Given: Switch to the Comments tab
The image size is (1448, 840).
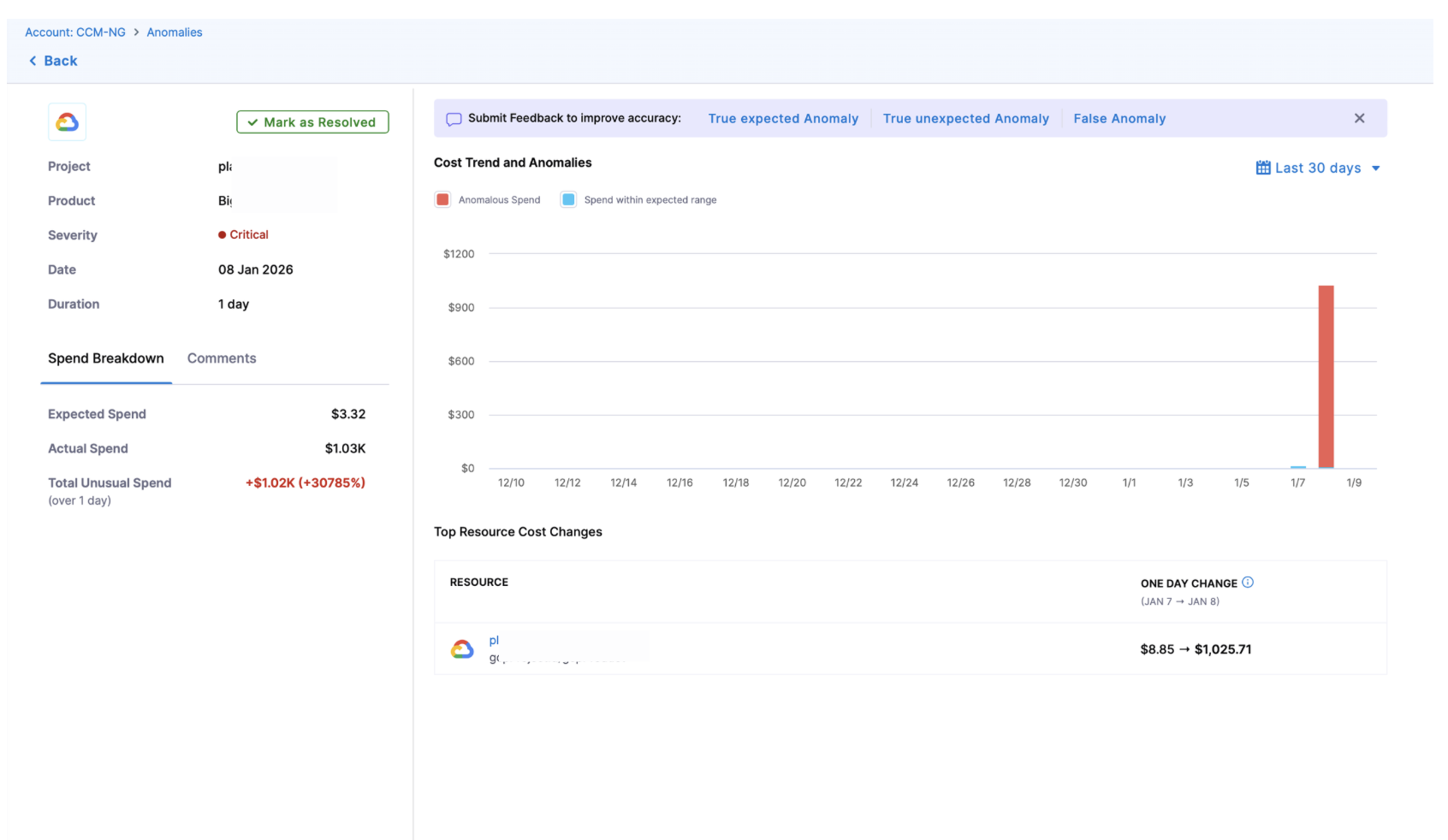Looking at the screenshot, I should click(222, 358).
